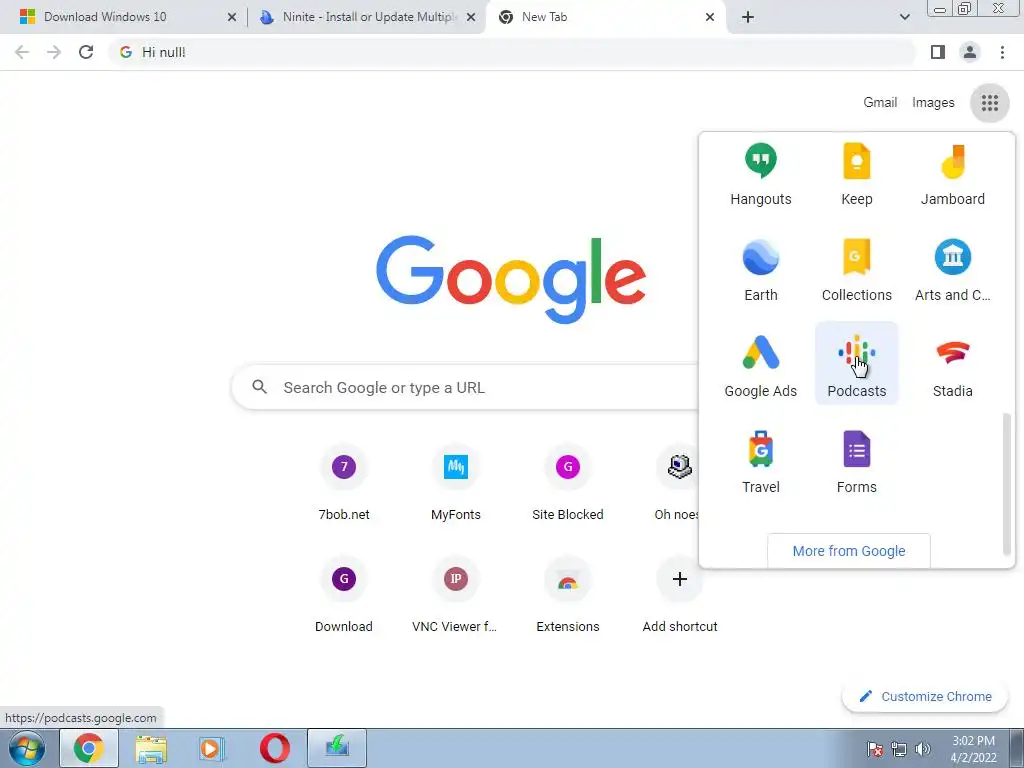The height and width of the screenshot is (768, 1024).
Task: Click the Google logo
Action: coord(511,280)
